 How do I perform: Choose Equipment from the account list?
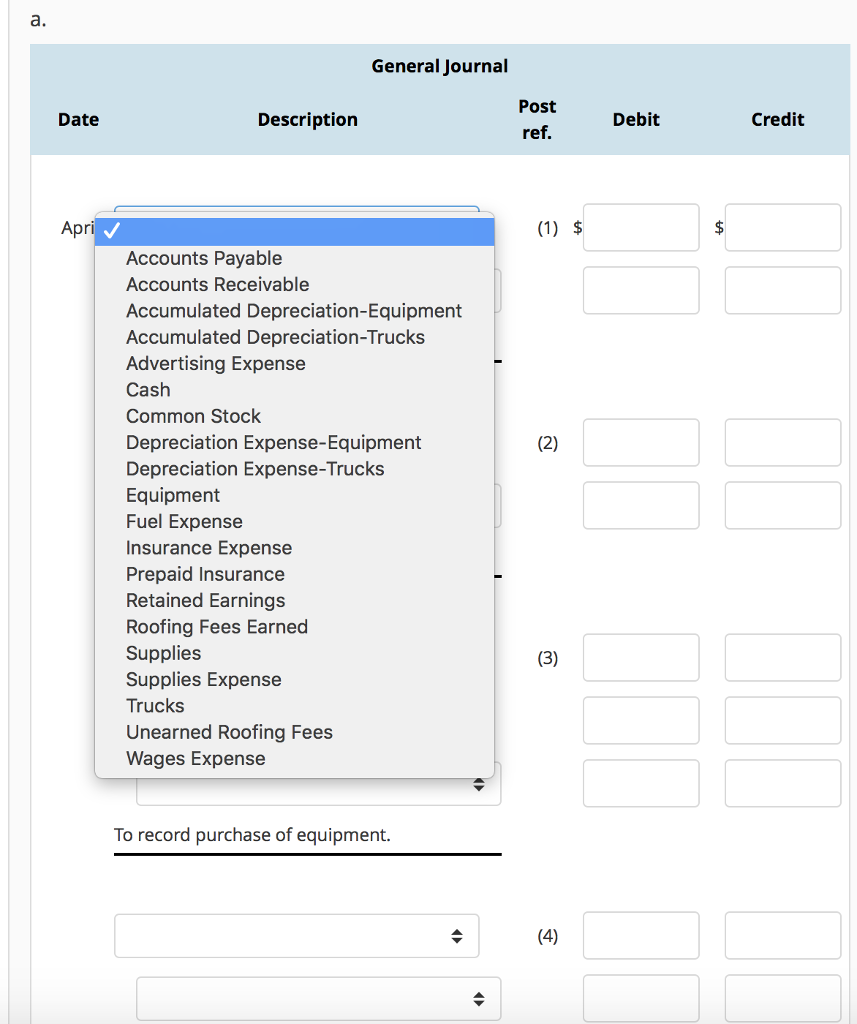click(x=172, y=495)
